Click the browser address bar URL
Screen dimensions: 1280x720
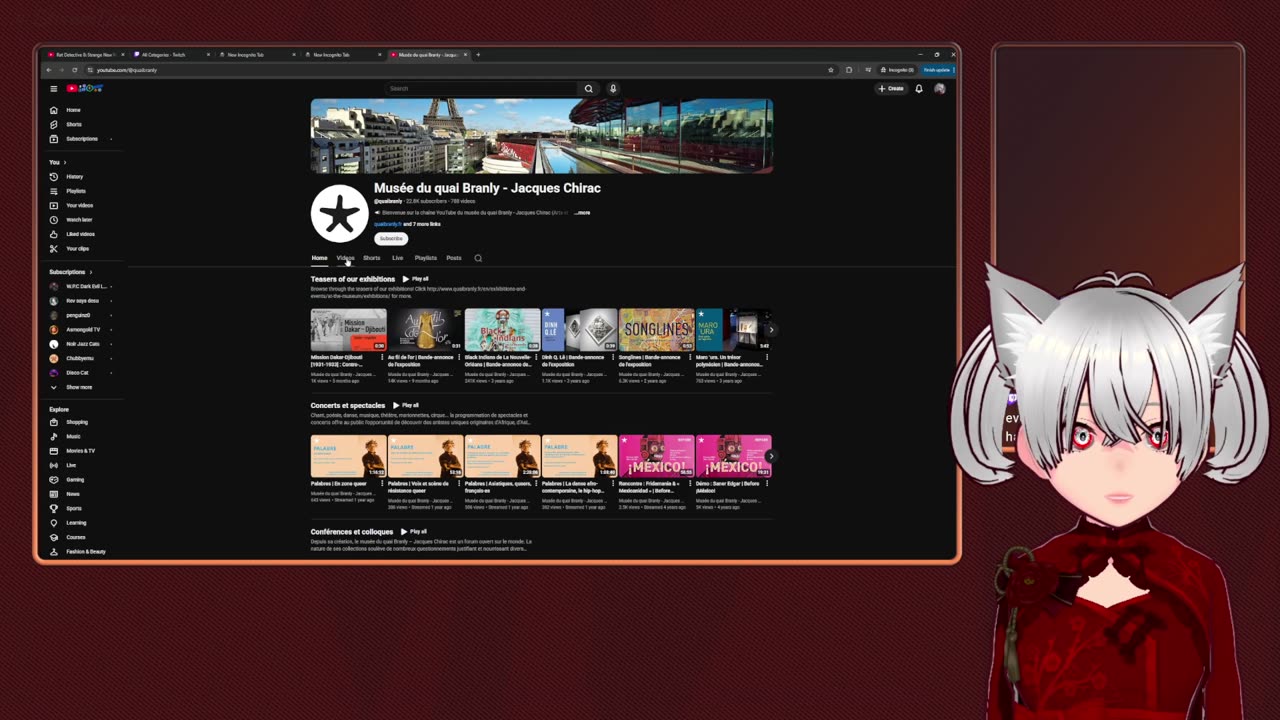[127, 70]
